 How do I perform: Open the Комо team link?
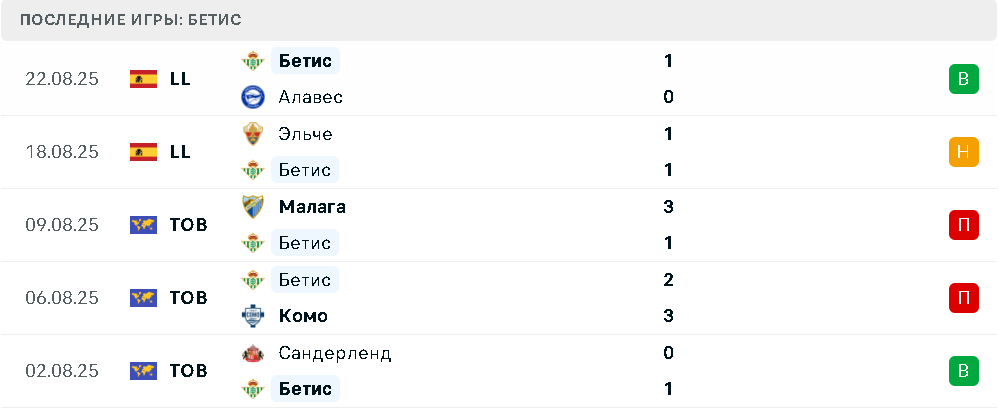click(x=303, y=316)
